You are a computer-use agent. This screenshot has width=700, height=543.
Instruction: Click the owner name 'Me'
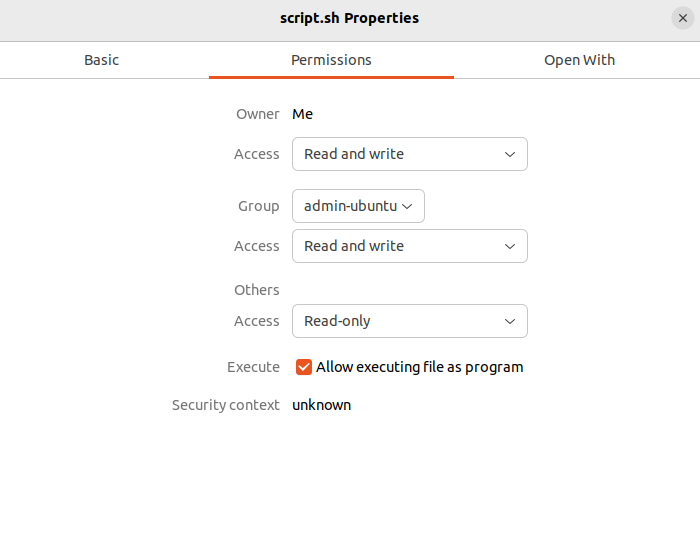tap(302, 114)
